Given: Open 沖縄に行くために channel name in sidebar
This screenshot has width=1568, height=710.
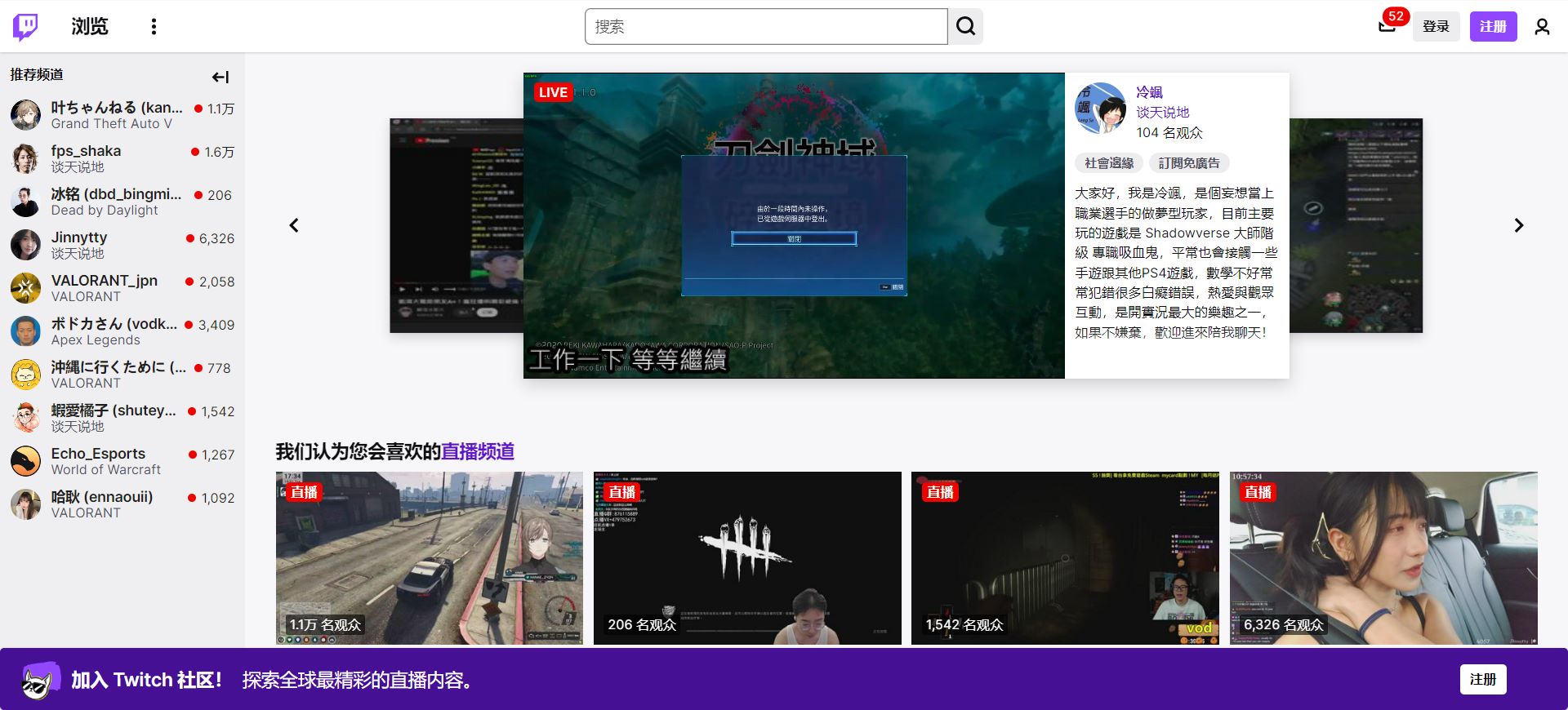Looking at the screenshot, I should coord(119,367).
